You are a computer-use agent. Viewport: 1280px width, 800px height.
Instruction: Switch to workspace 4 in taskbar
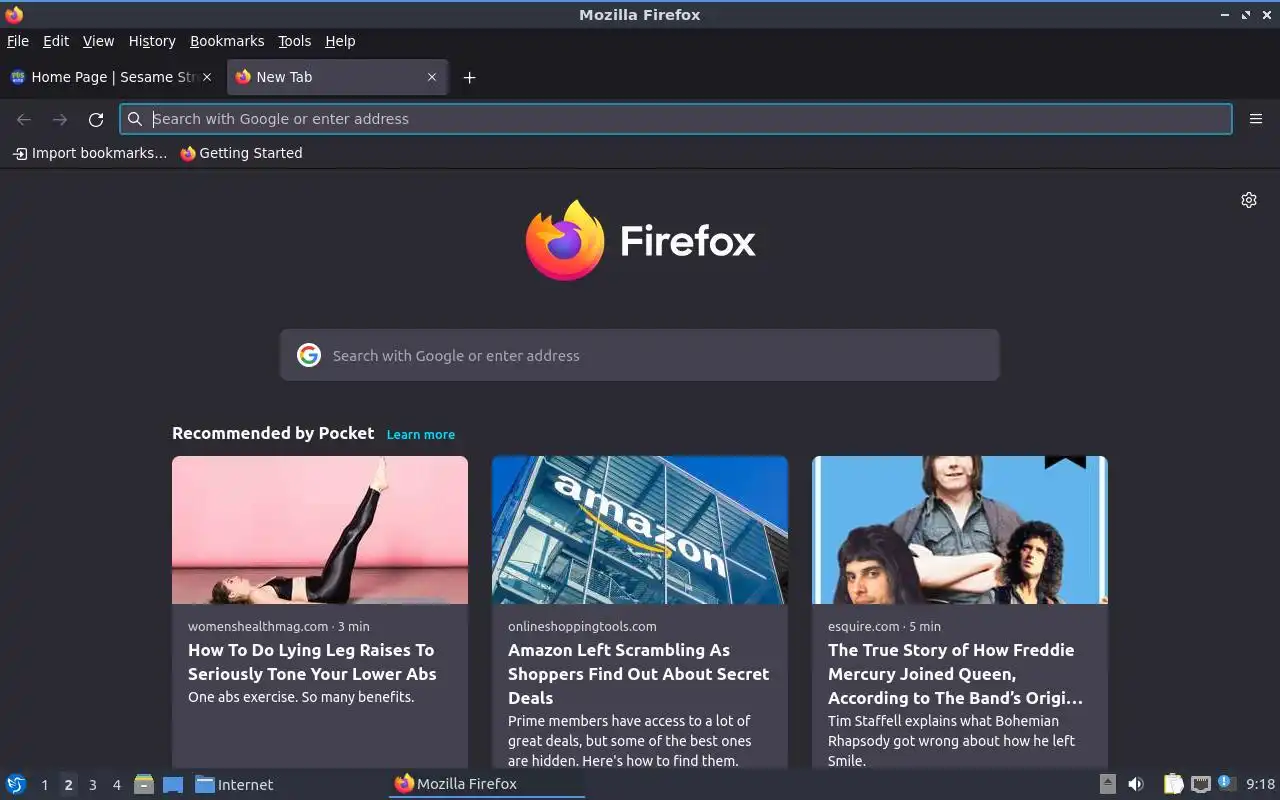116,785
